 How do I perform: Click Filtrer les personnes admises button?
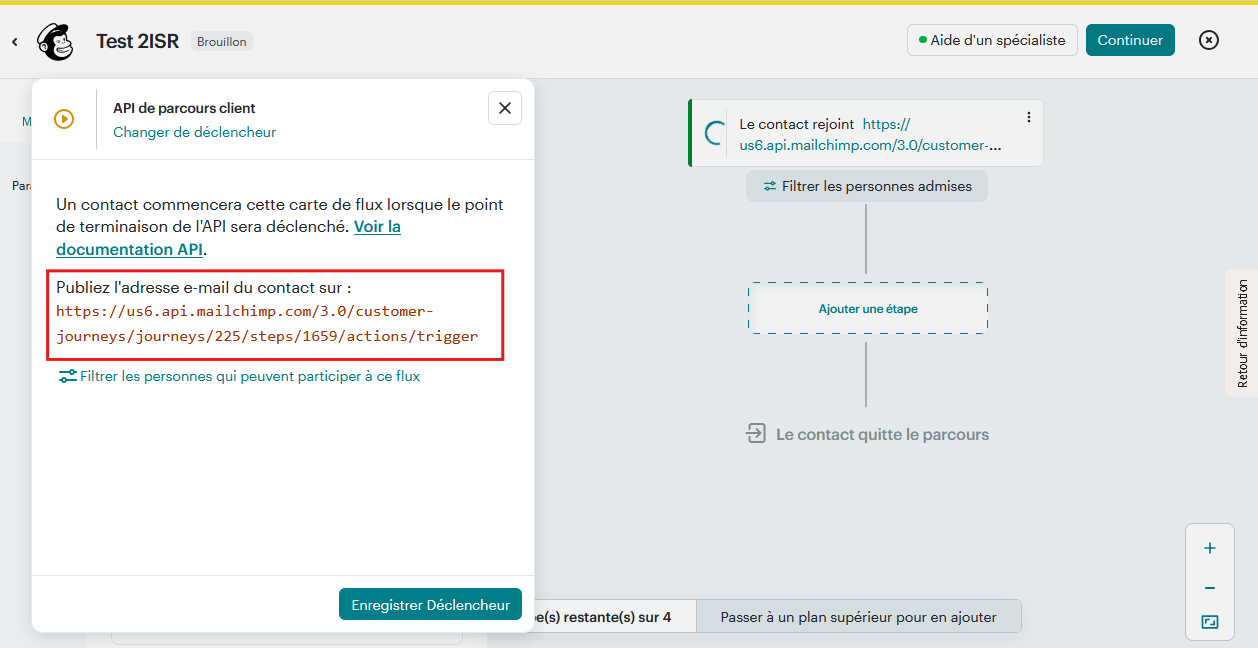(x=866, y=186)
